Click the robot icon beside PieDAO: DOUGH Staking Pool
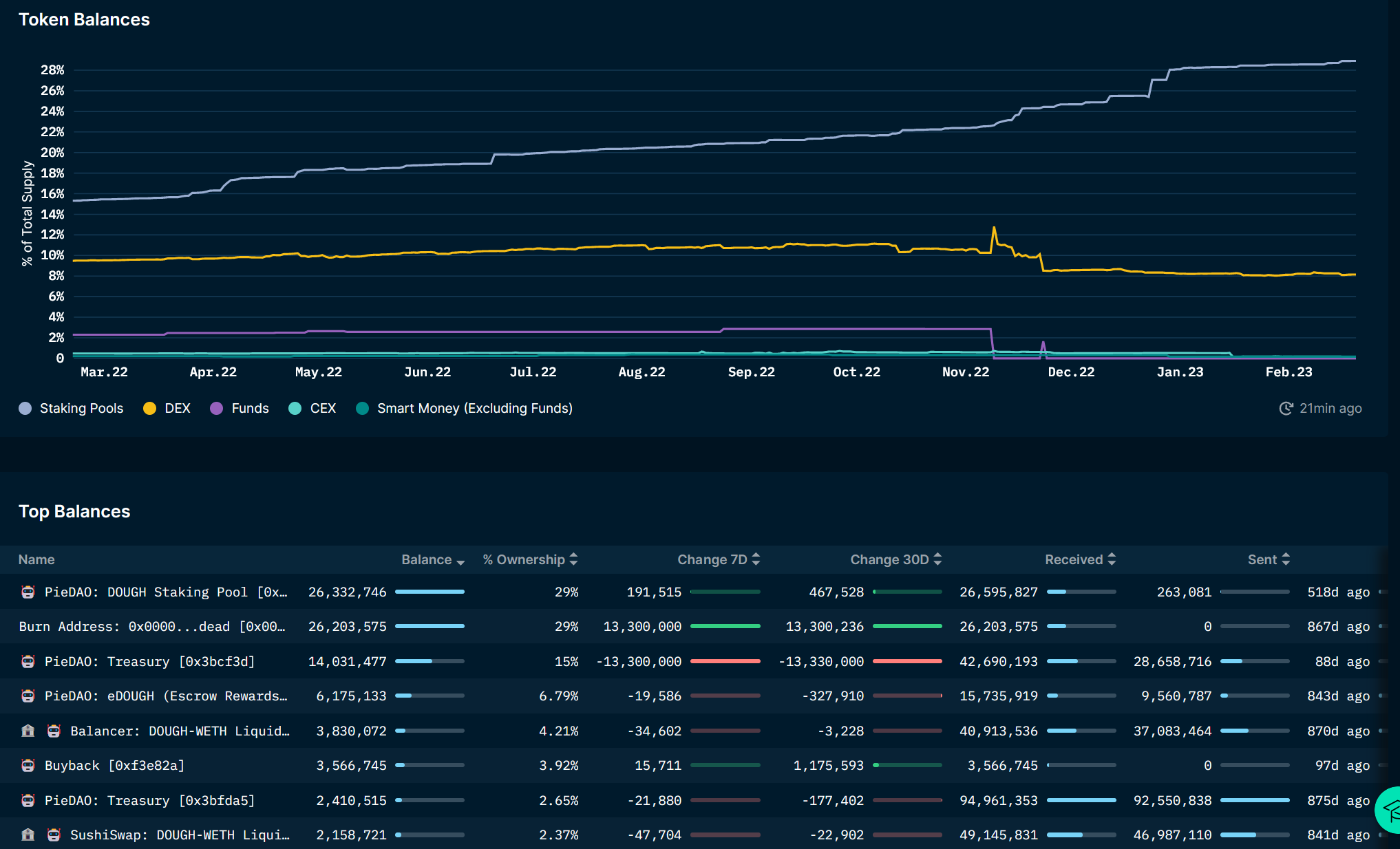 (28, 592)
